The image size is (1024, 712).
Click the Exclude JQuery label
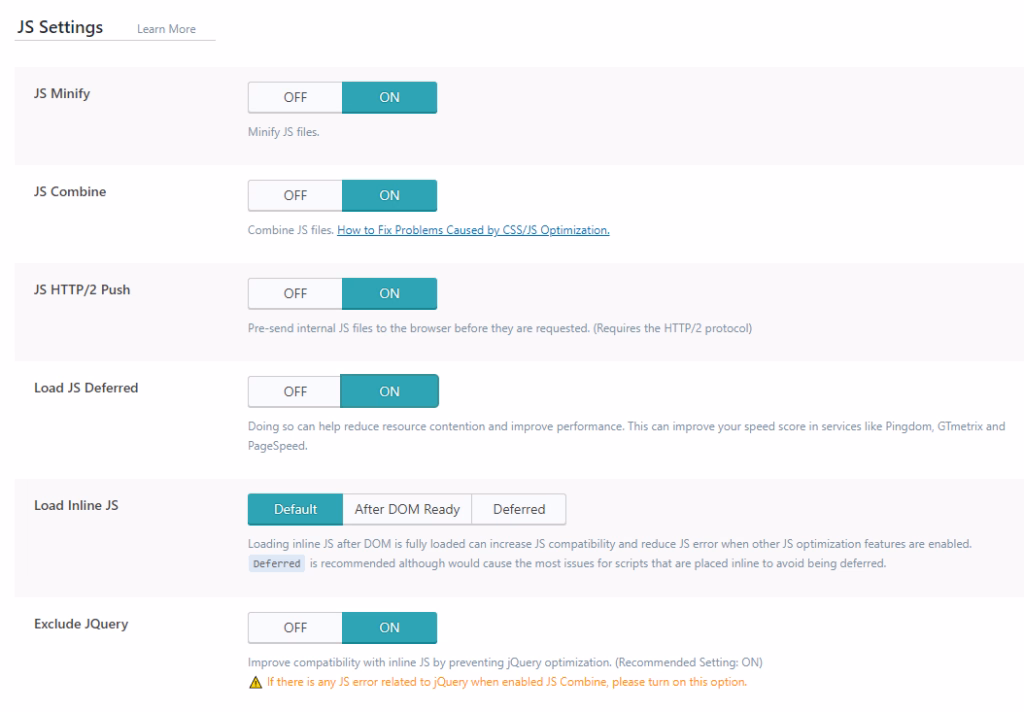click(x=81, y=624)
